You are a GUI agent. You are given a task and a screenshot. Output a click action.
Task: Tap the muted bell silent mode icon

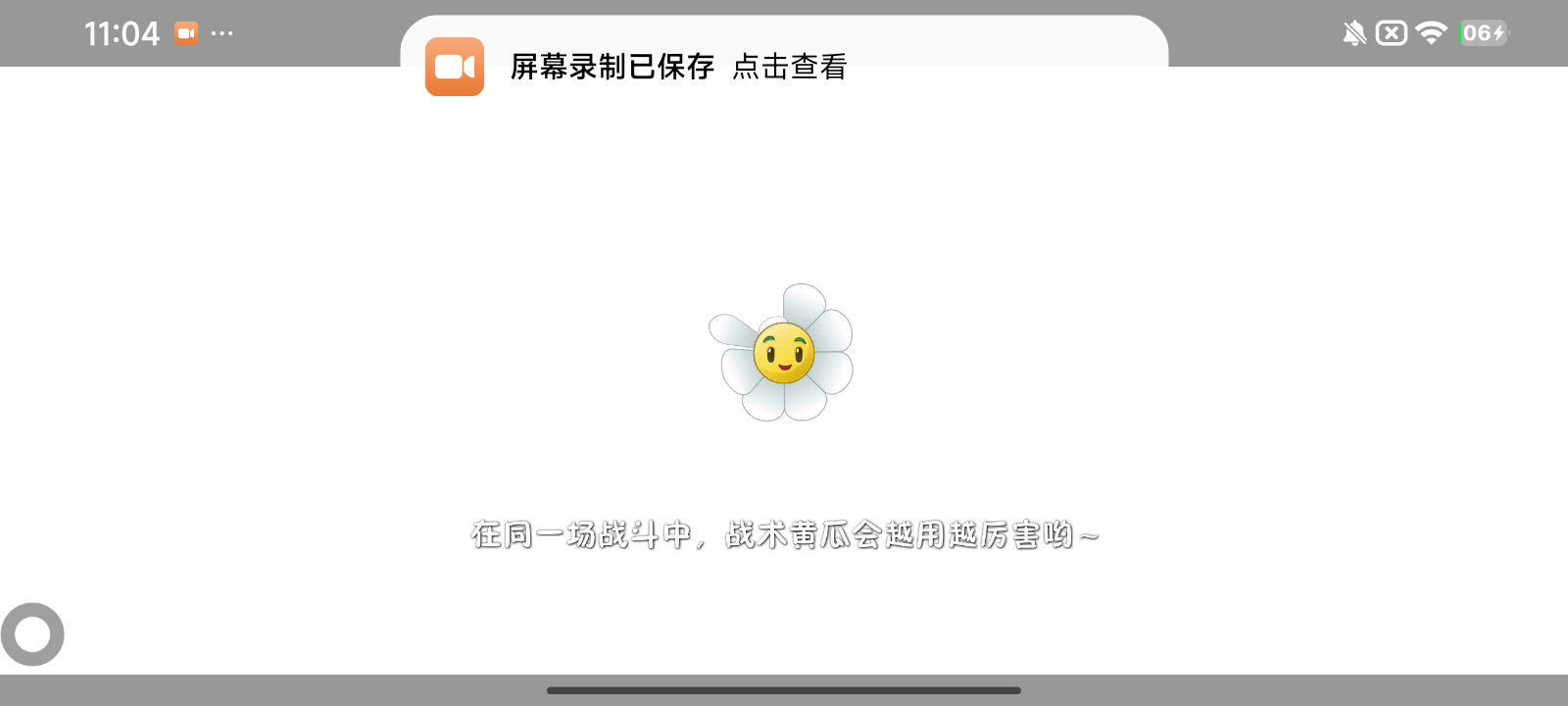(1354, 33)
